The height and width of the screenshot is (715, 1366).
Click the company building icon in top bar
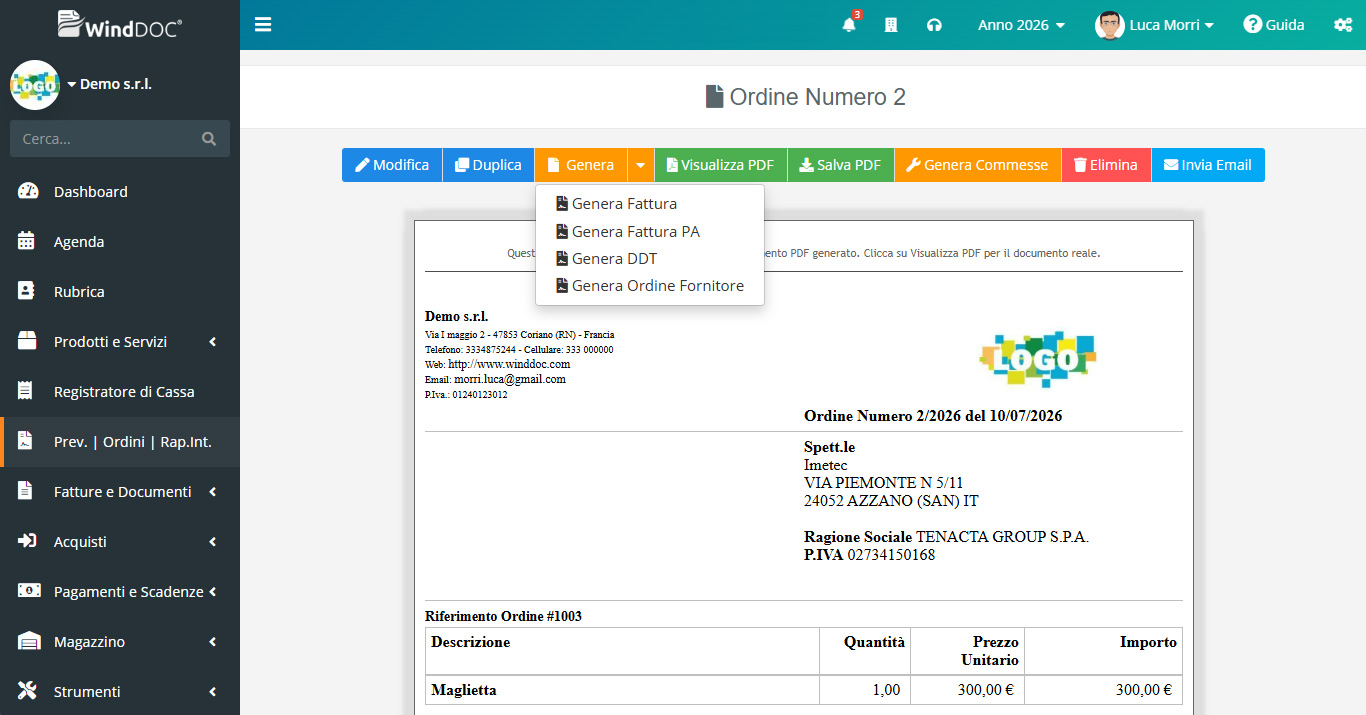tap(891, 25)
